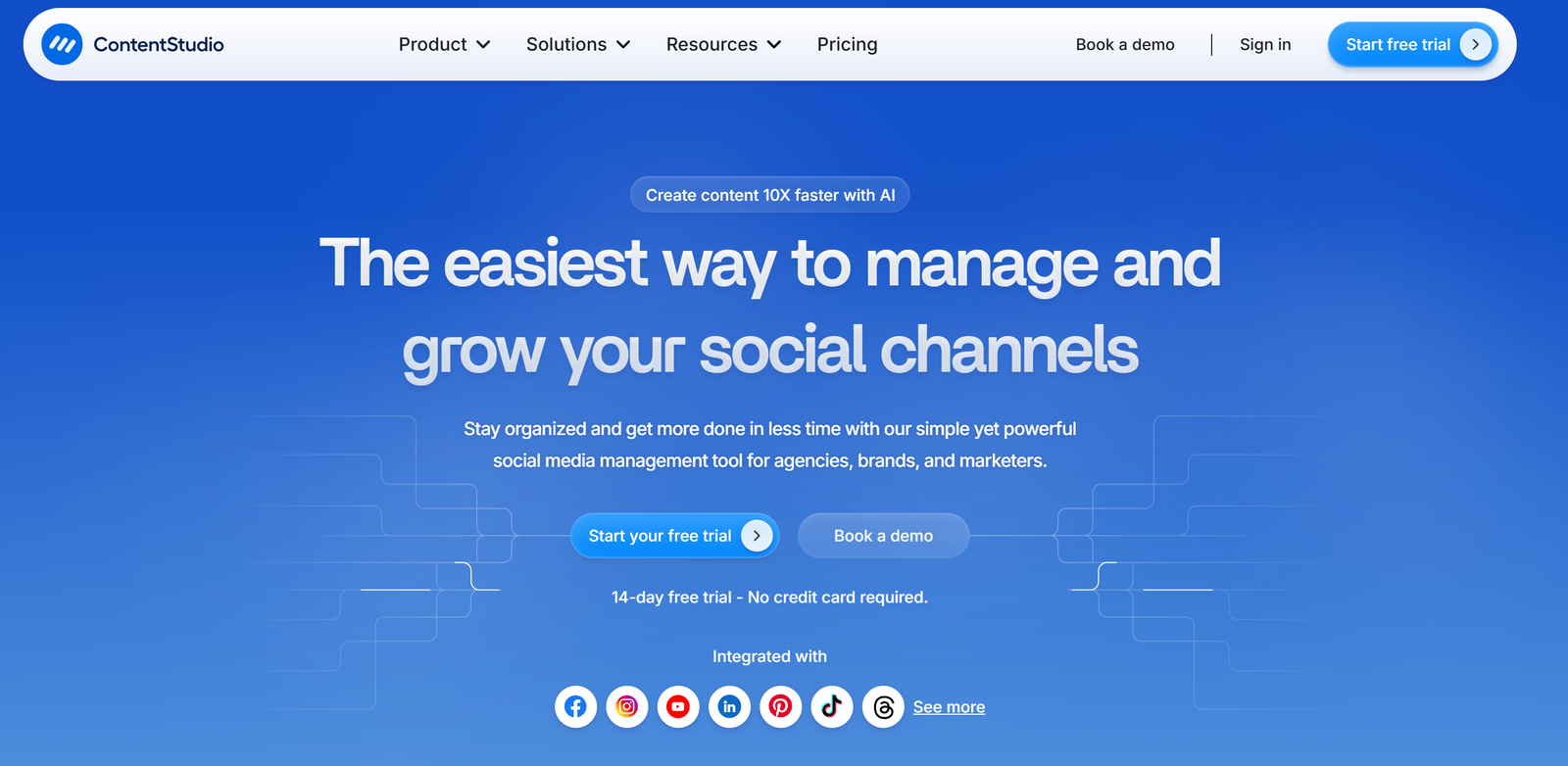1568x766 pixels.
Task: Click the headline line 'grow your social channels'
Action: pos(769,351)
